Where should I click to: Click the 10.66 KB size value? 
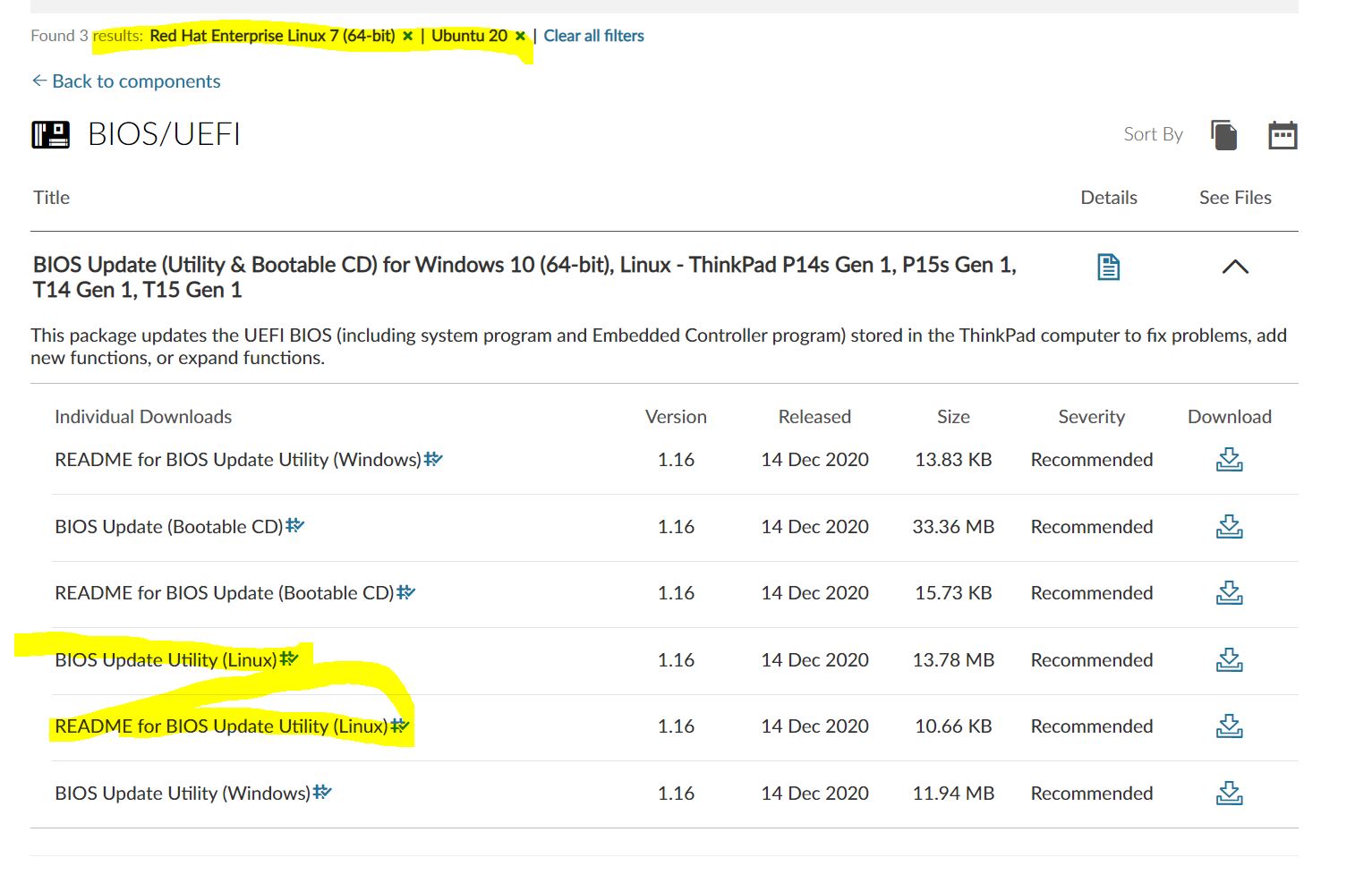click(953, 726)
